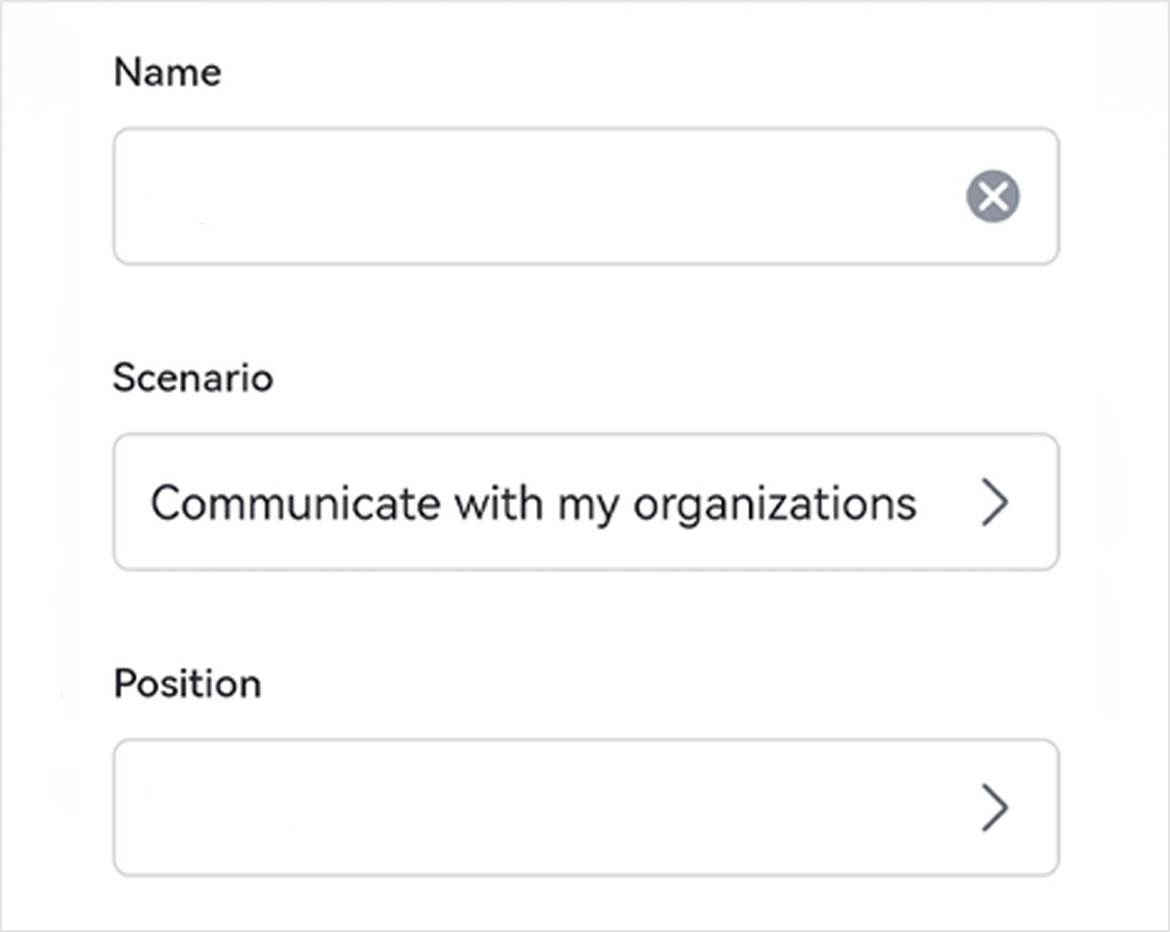Click the Name label
This screenshot has height=932, width=1170.
click(168, 72)
